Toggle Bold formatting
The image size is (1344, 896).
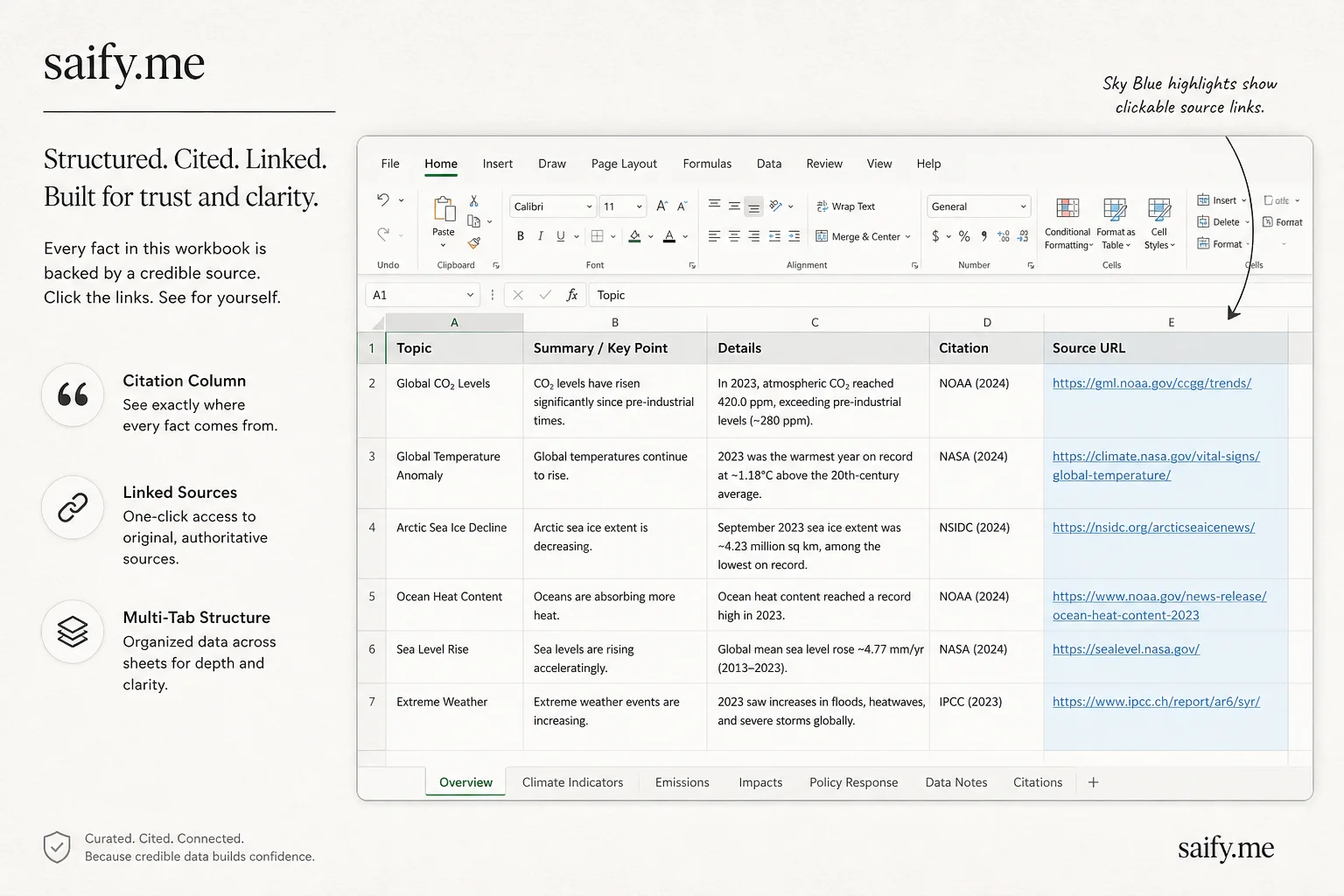click(x=521, y=236)
